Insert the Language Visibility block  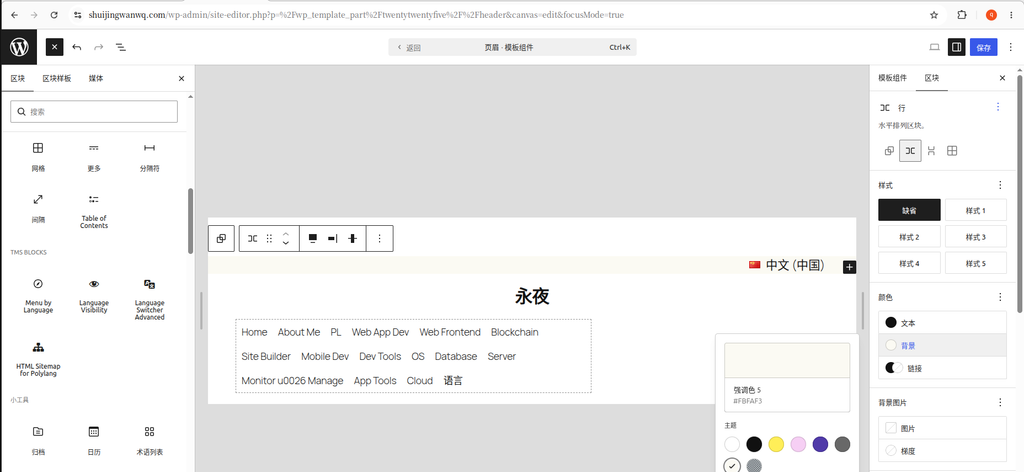(94, 296)
